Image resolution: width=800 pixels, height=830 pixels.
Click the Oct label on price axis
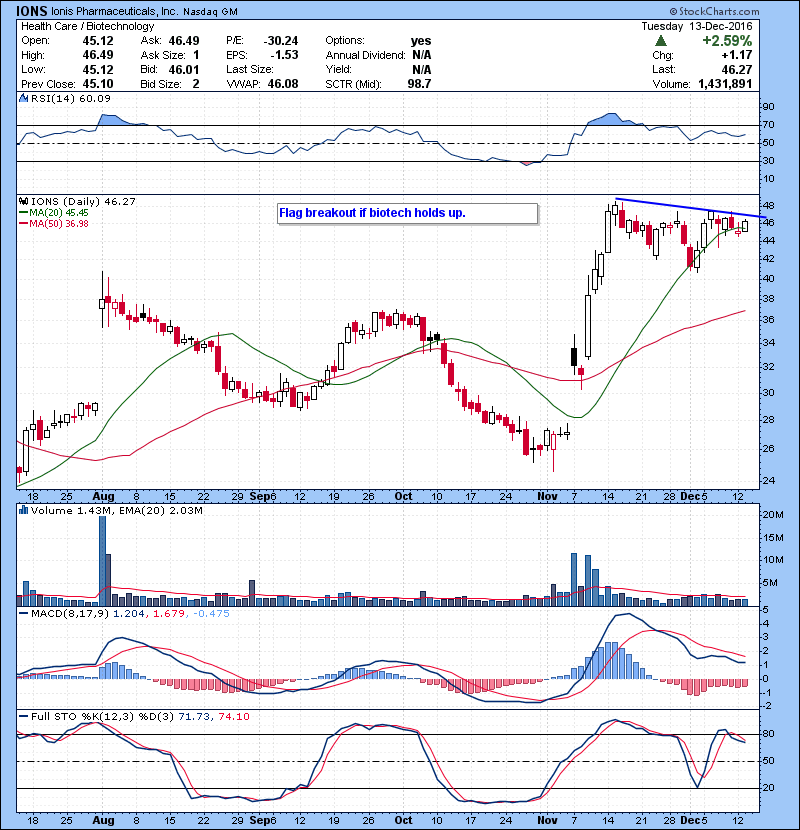pyautogui.click(x=403, y=496)
